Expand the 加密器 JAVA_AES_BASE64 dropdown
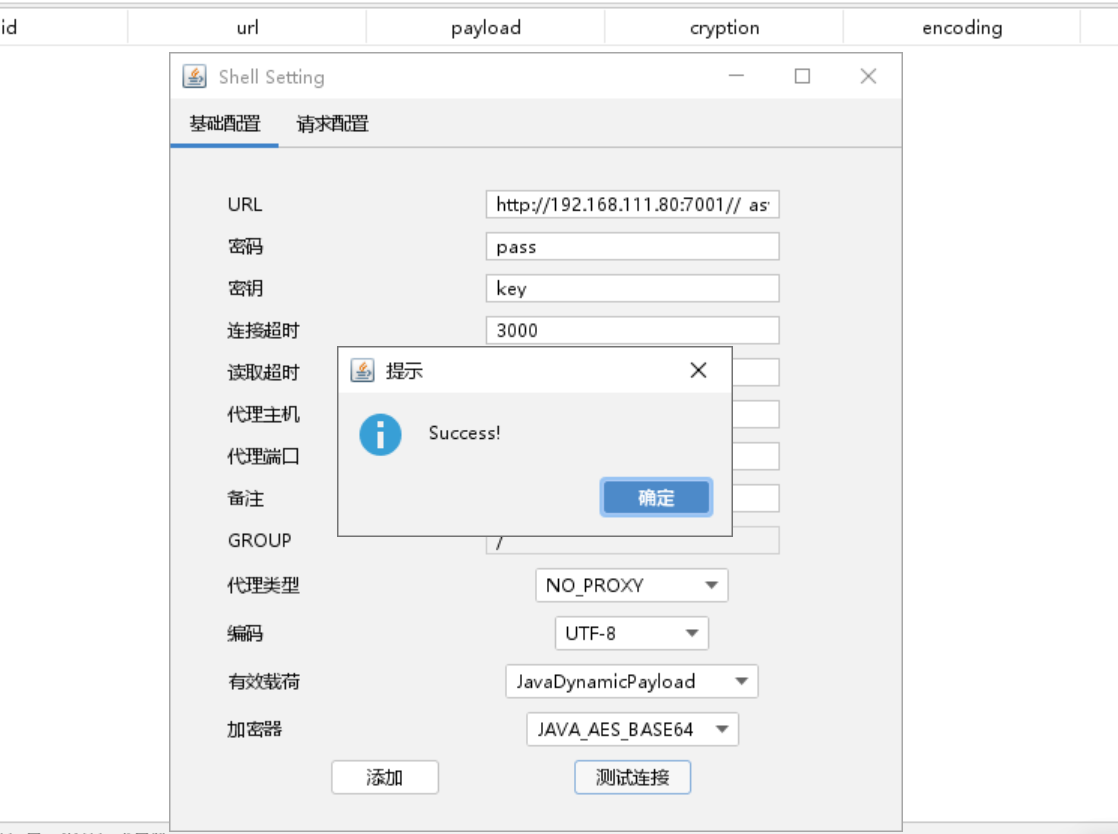1118x834 pixels. [x=631, y=729]
